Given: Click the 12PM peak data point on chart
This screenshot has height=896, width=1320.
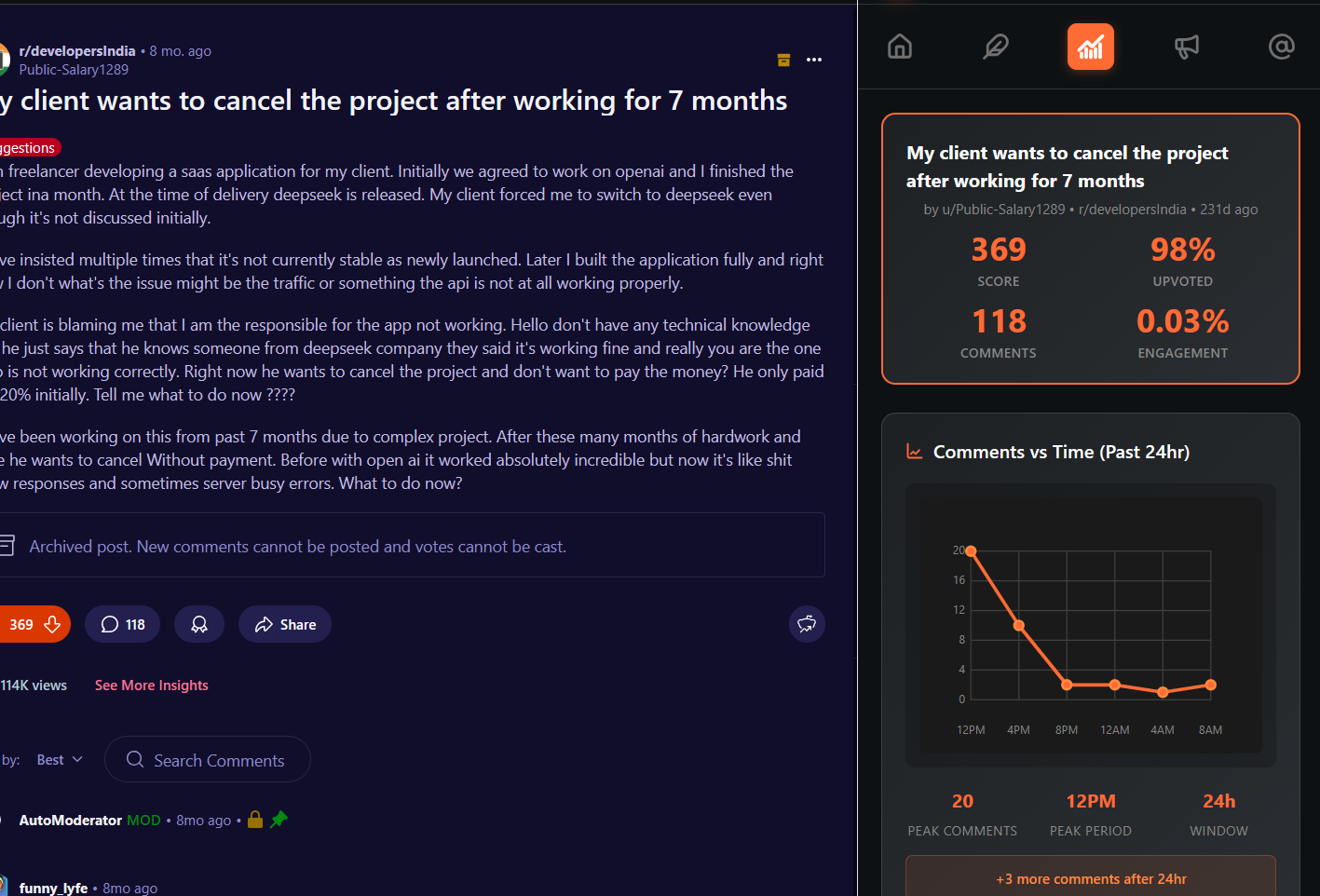Looking at the screenshot, I should [971, 551].
